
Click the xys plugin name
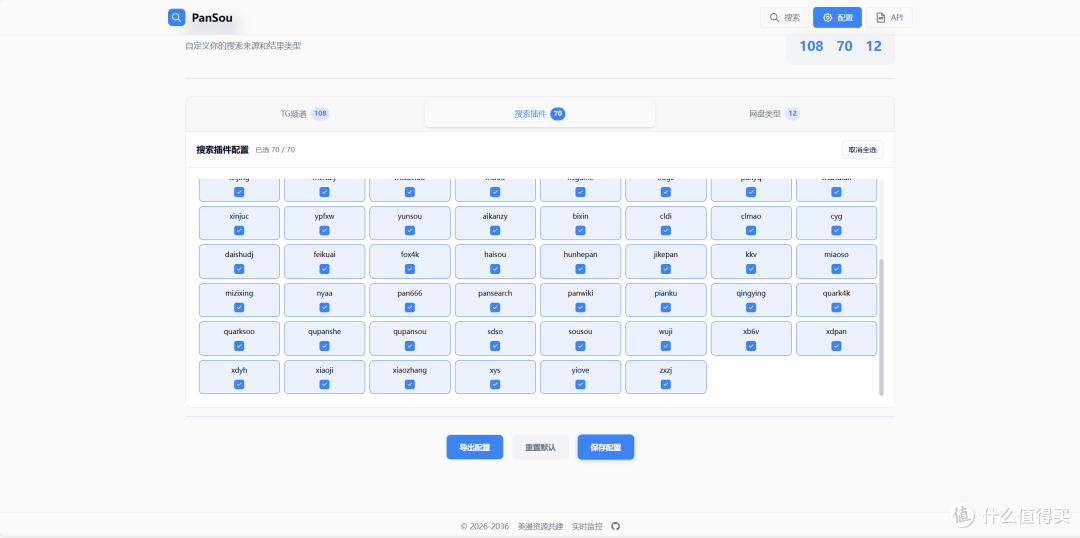click(x=495, y=370)
